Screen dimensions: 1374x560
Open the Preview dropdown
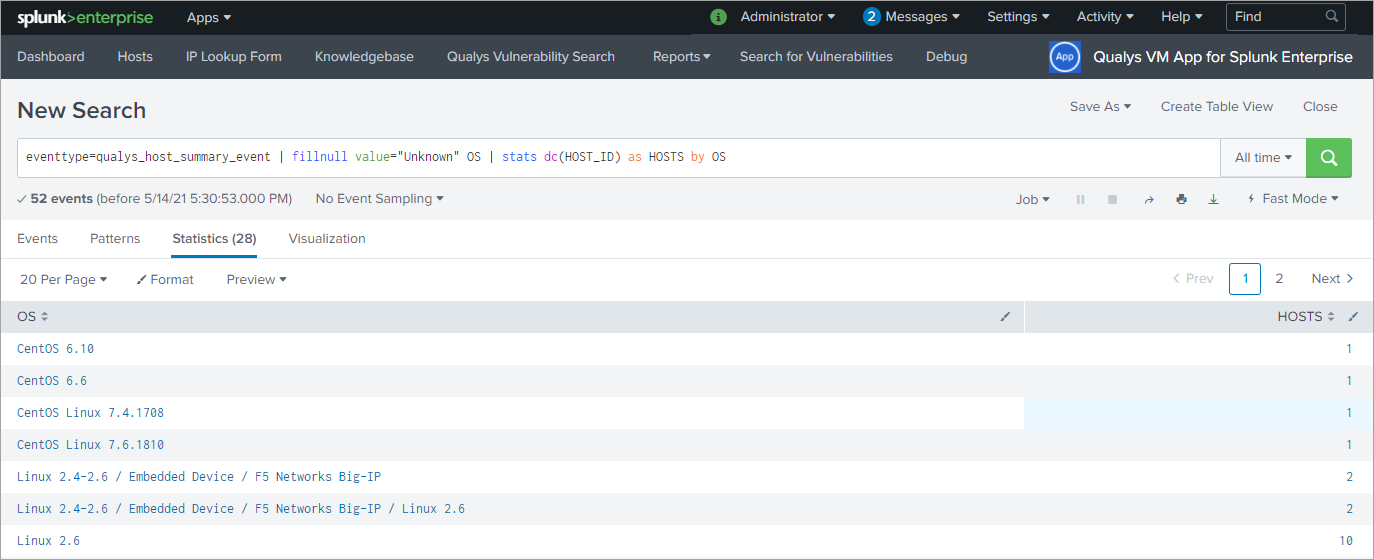(x=256, y=280)
